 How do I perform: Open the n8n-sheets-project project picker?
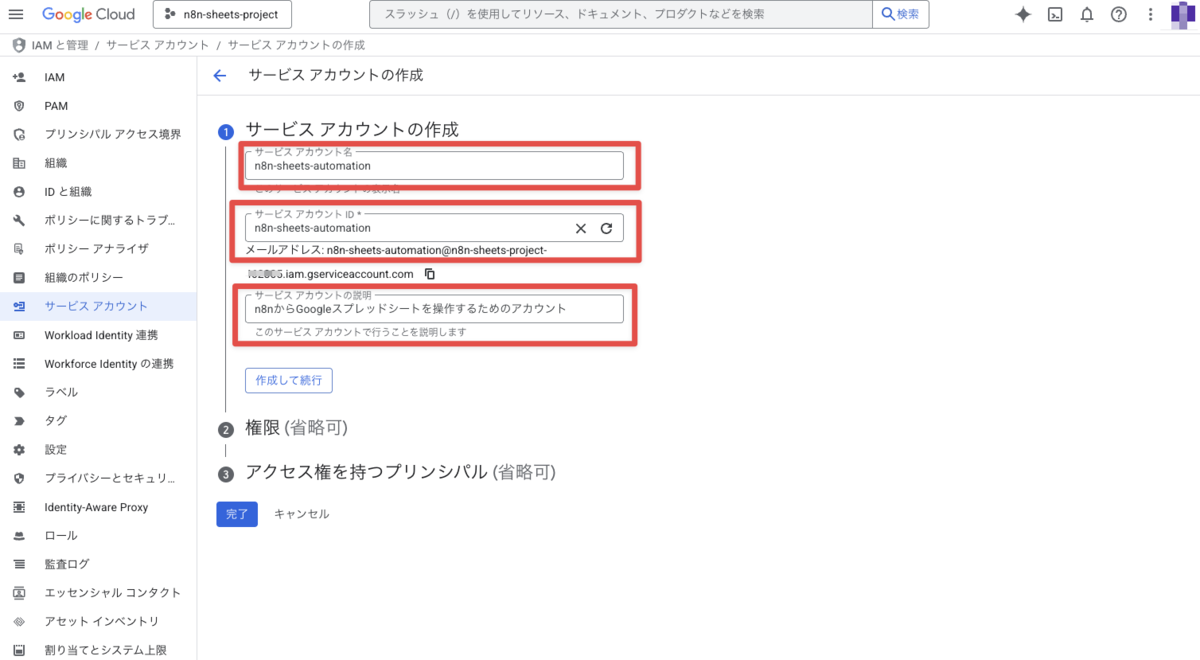pyautogui.click(x=222, y=14)
